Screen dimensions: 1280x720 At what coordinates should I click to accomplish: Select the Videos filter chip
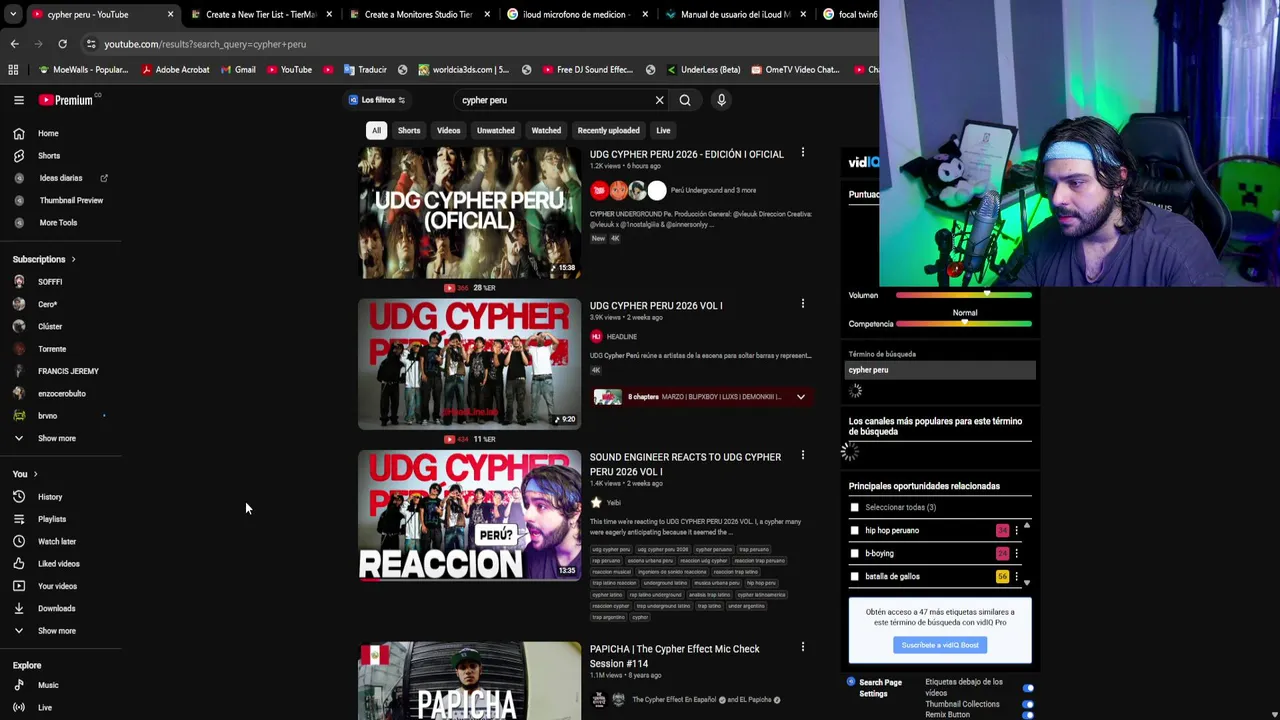[448, 130]
